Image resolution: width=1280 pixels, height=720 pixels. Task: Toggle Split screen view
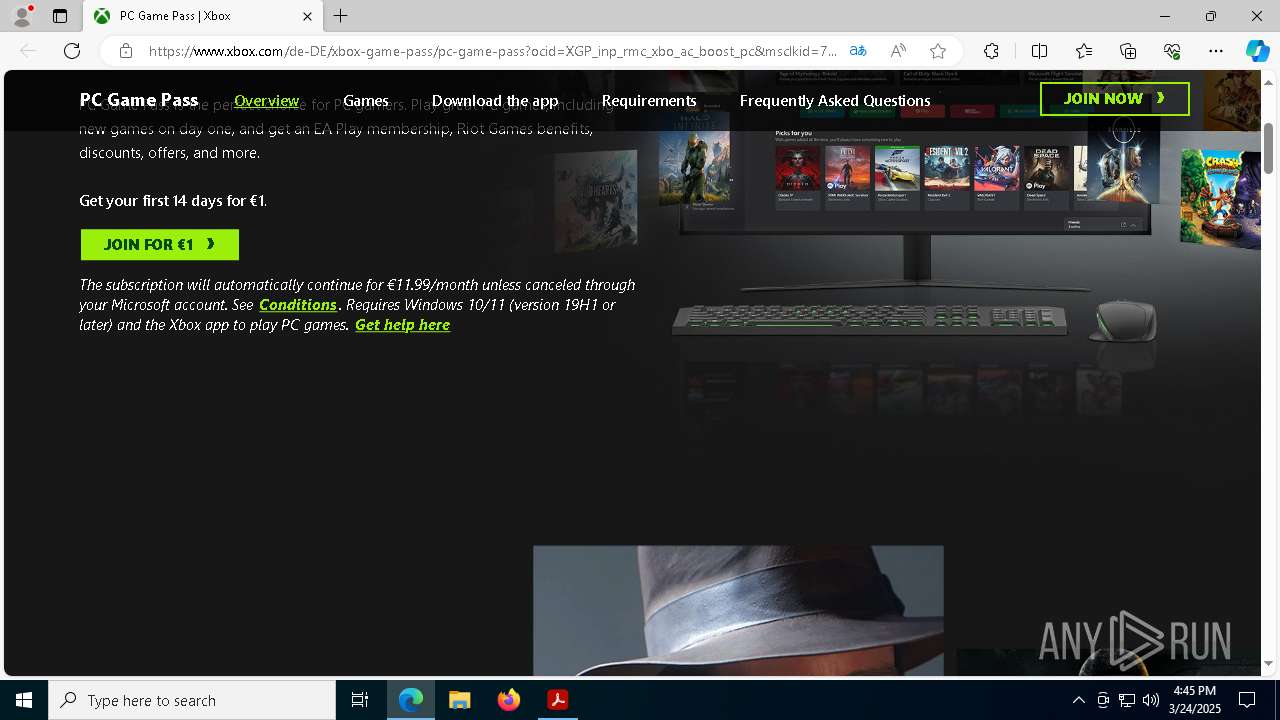click(x=1040, y=51)
